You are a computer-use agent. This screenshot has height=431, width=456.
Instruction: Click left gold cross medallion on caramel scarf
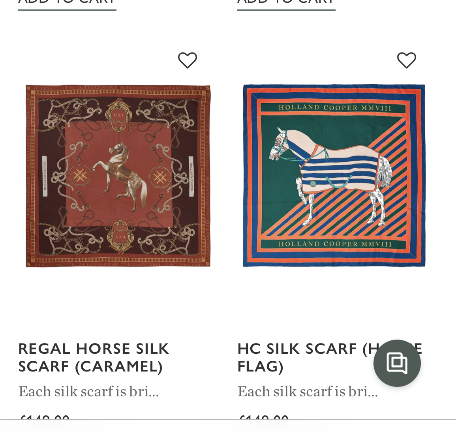pyautogui.click(x=80, y=176)
